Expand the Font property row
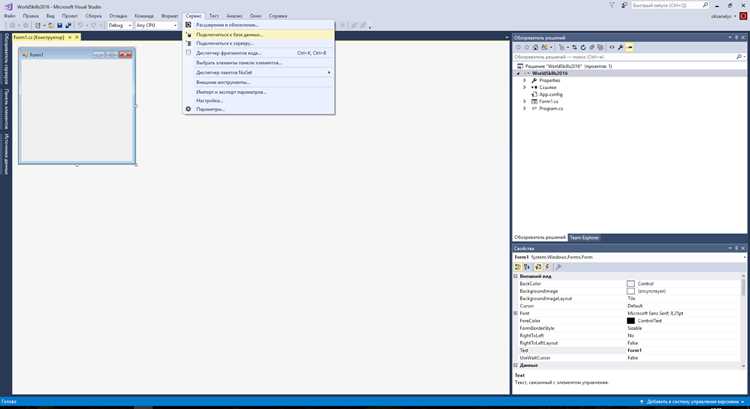The height and width of the screenshot is (409, 750). click(x=516, y=313)
